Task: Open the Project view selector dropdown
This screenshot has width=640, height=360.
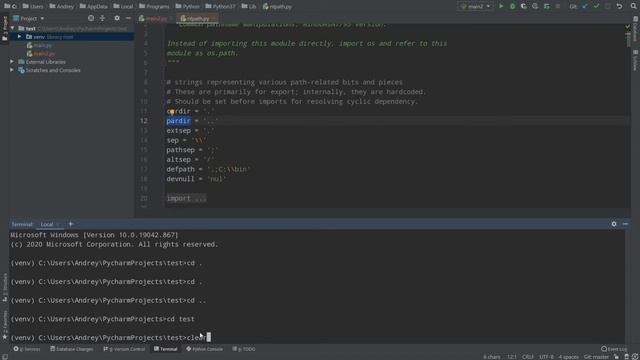Action: pos(29,18)
